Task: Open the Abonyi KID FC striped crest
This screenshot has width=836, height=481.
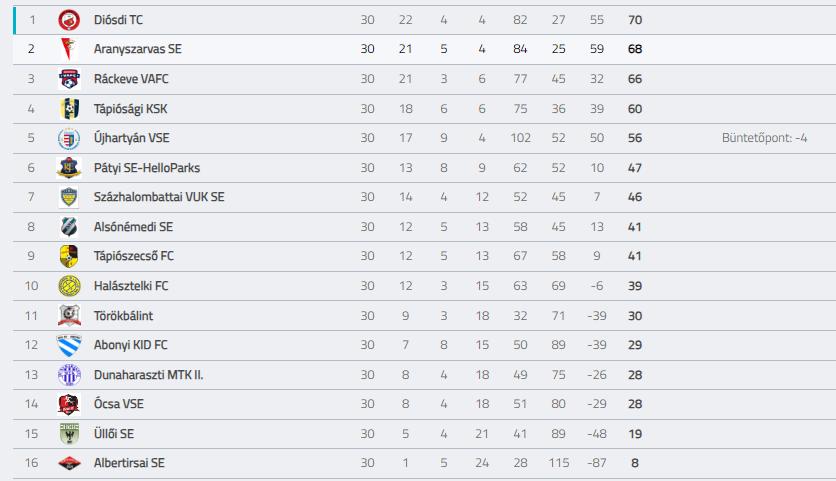Action: (69, 346)
